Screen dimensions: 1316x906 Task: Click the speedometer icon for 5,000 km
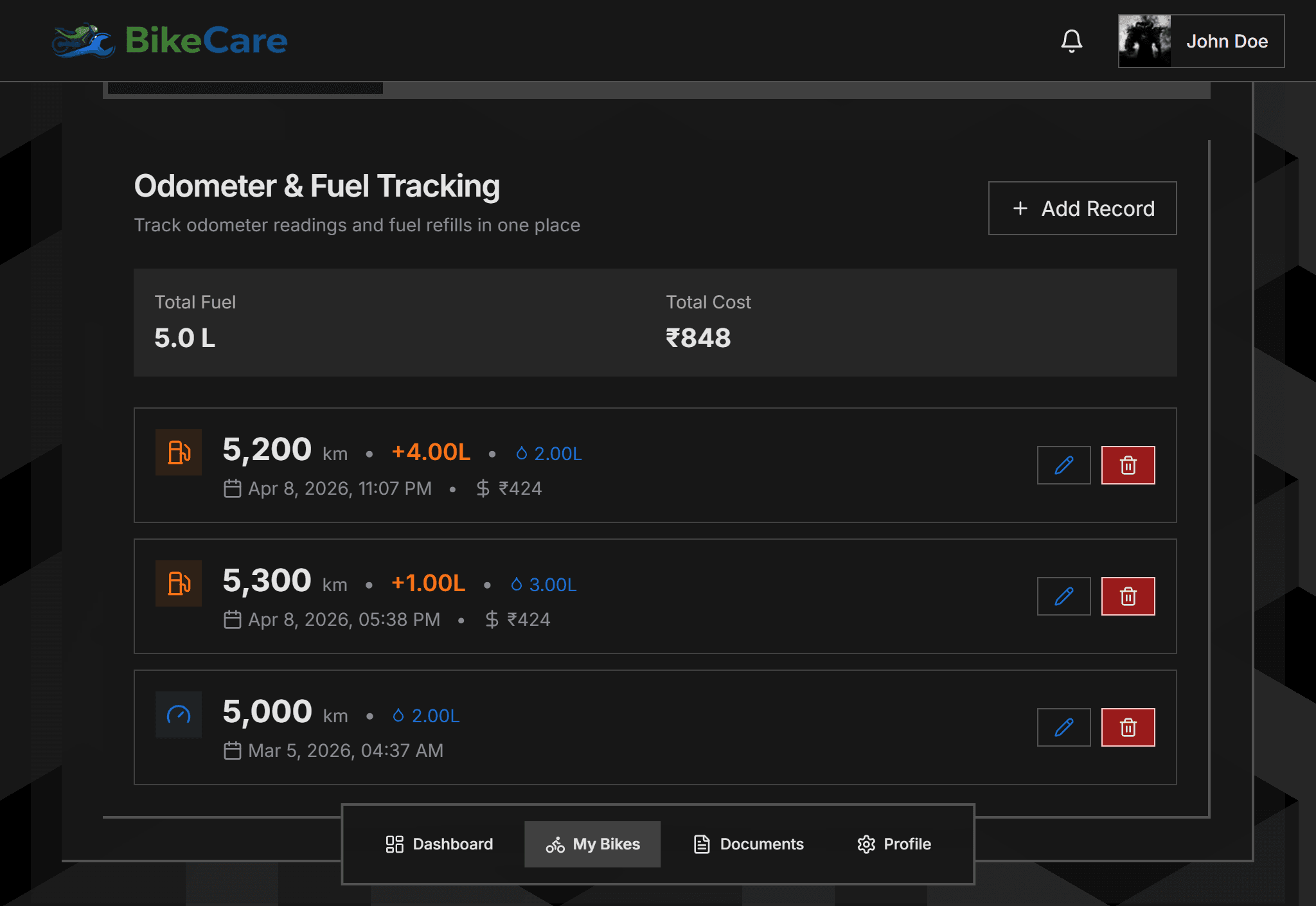(179, 715)
